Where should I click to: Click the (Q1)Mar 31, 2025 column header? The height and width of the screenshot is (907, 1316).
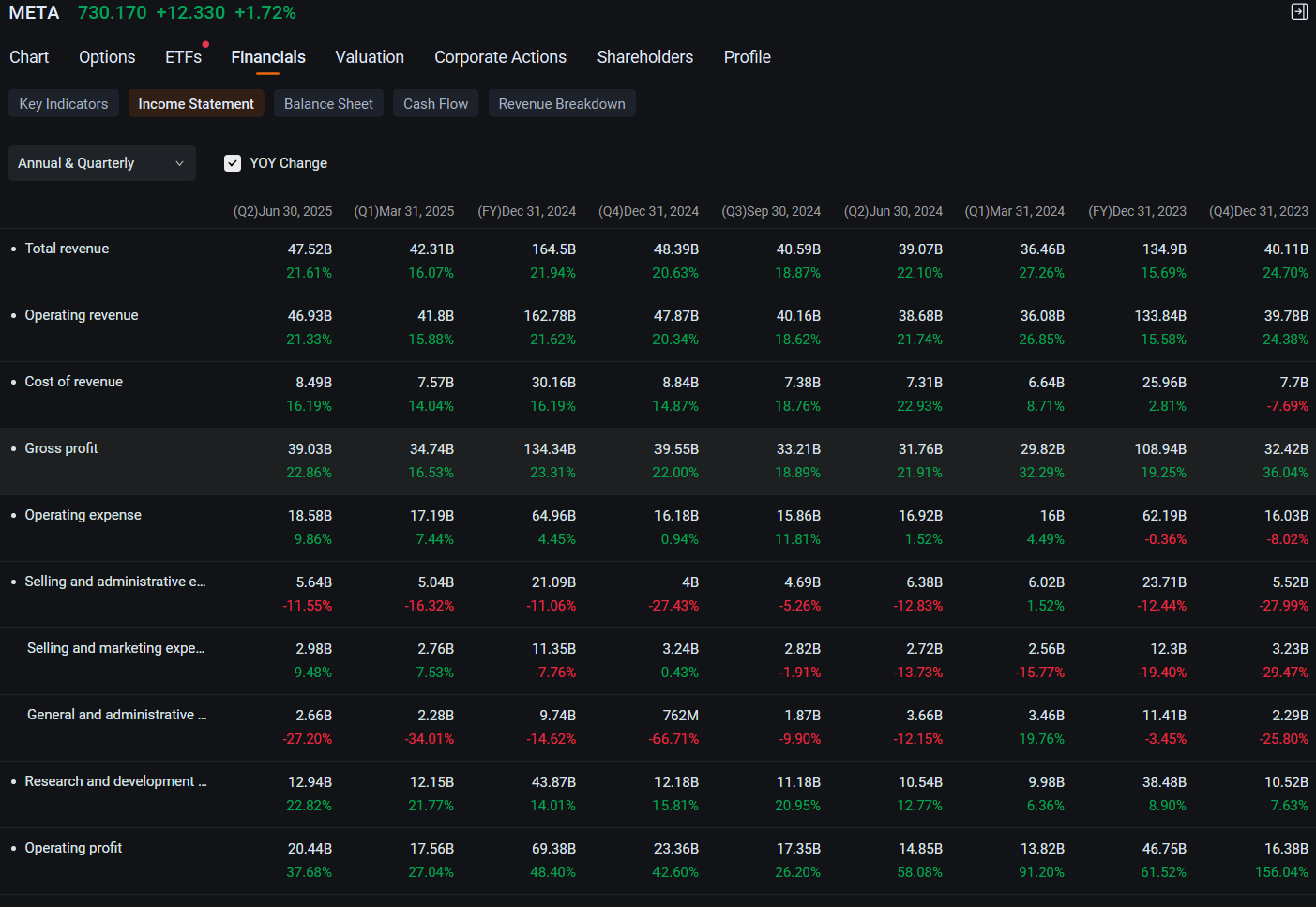tap(404, 212)
